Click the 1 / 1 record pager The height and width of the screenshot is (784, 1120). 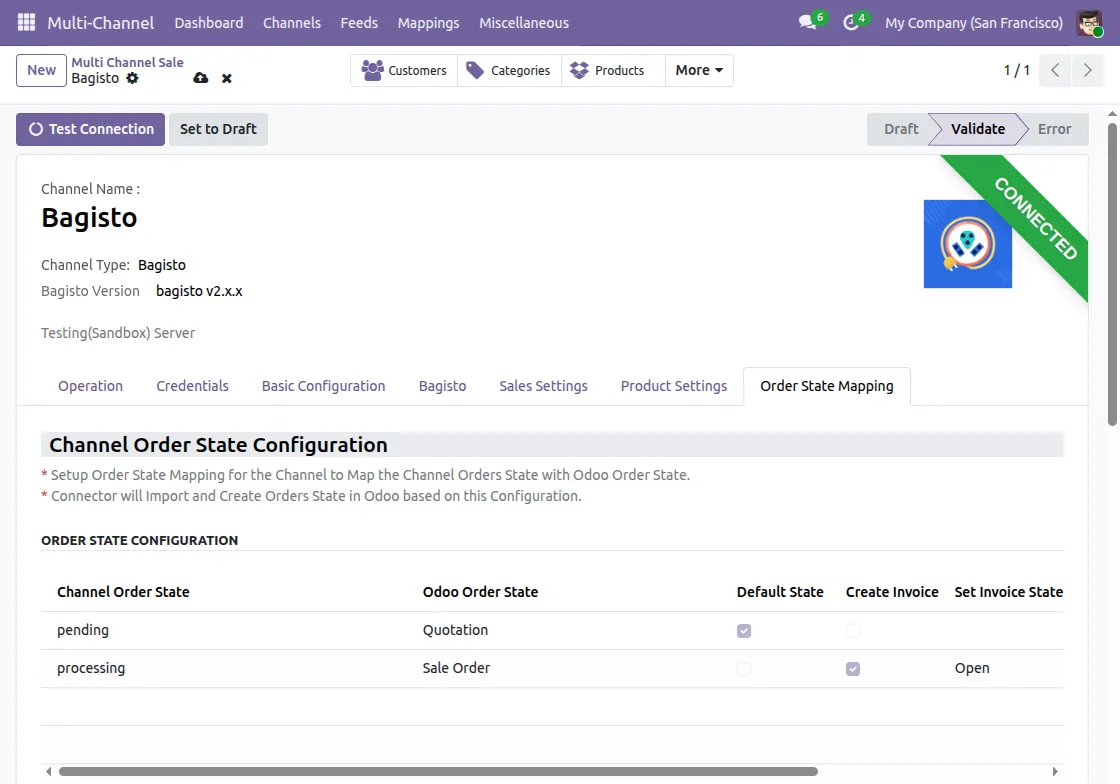(x=1016, y=70)
